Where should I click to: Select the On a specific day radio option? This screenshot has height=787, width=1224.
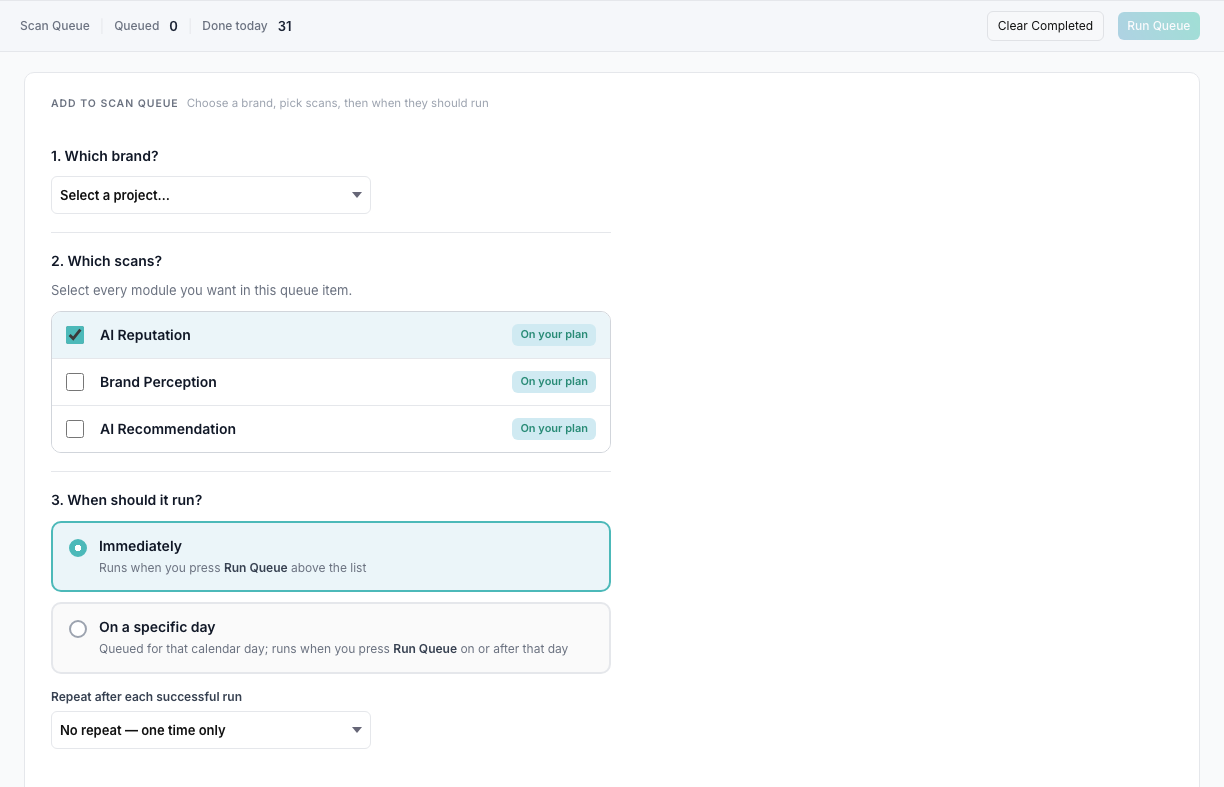click(x=78, y=629)
